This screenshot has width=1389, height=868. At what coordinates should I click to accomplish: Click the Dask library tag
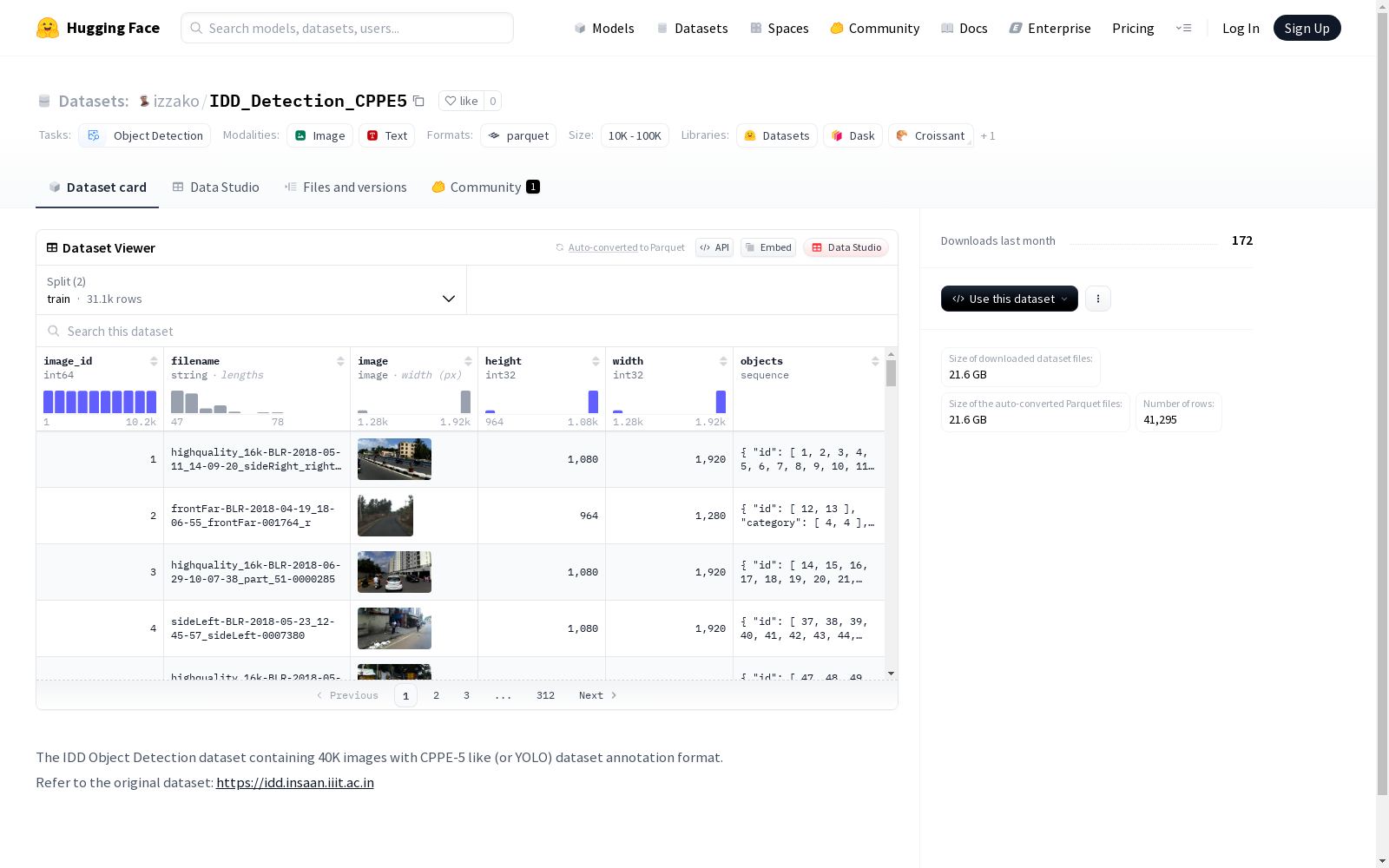pyautogui.click(x=853, y=135)
